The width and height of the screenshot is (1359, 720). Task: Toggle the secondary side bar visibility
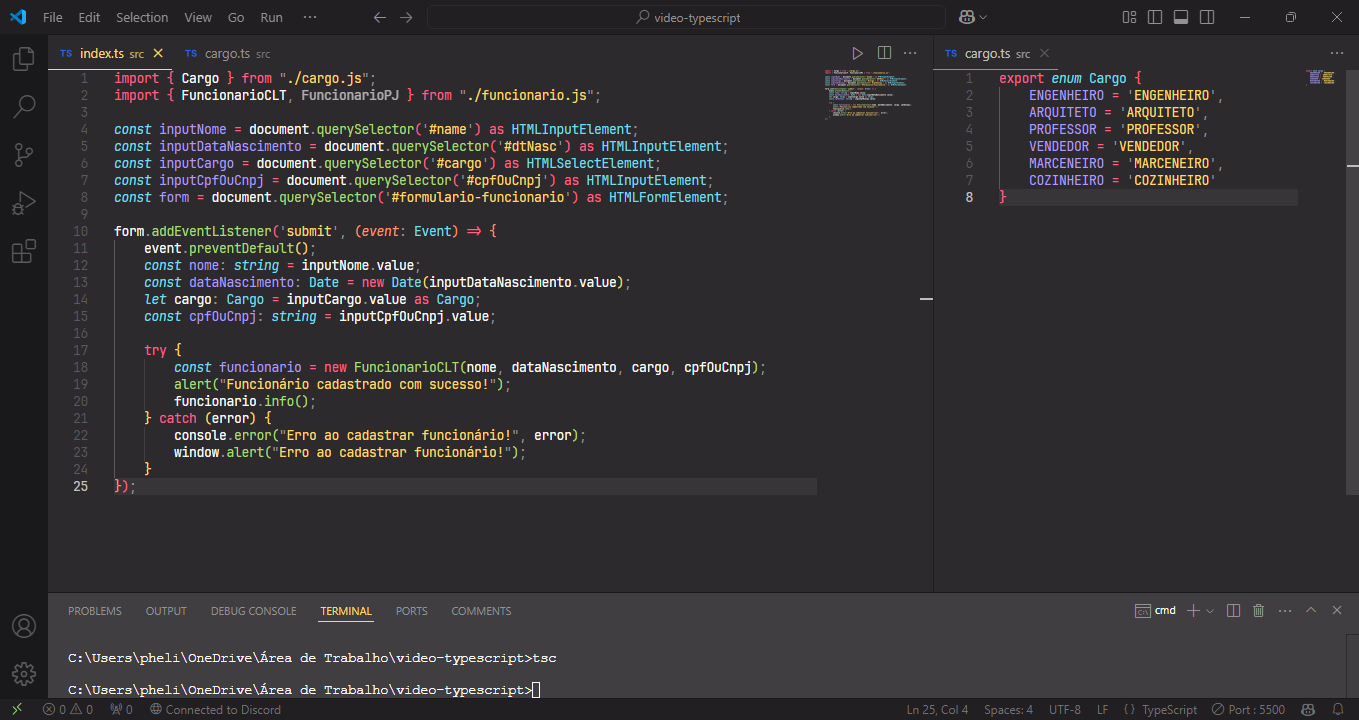[x=1207, y=17]
